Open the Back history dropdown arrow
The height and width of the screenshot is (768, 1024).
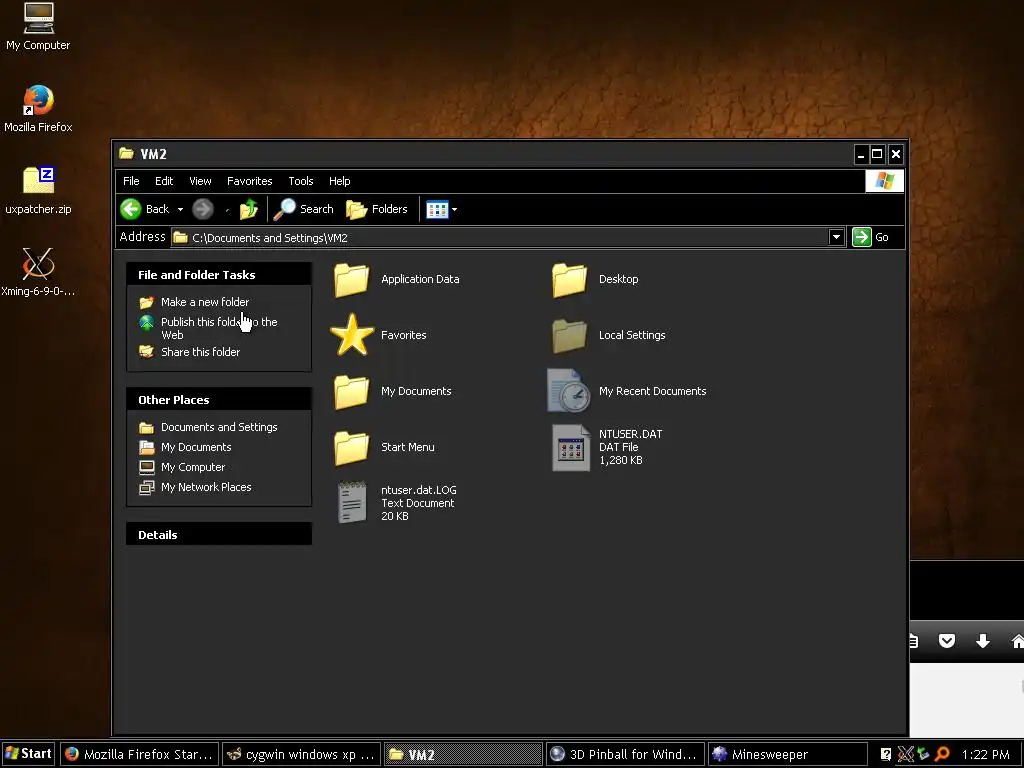pos(180,210)
